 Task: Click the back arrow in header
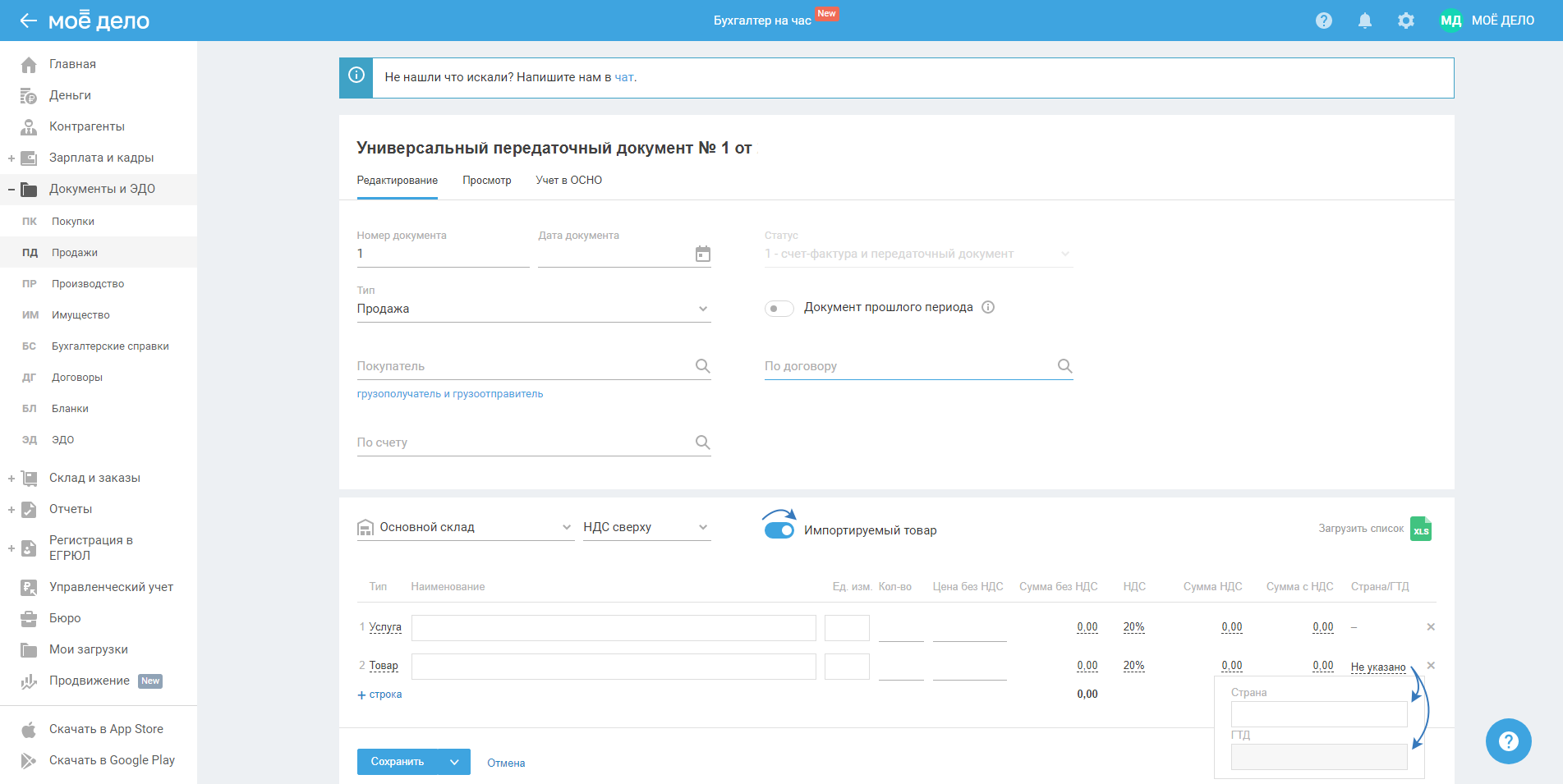[28, 21]
